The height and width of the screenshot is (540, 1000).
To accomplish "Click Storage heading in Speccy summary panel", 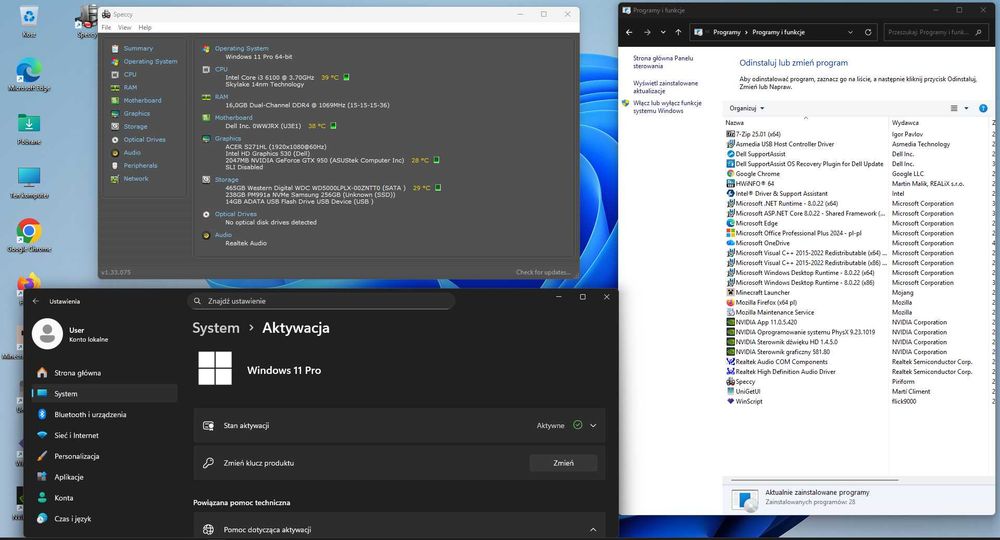I will click(x=226, y=180).
